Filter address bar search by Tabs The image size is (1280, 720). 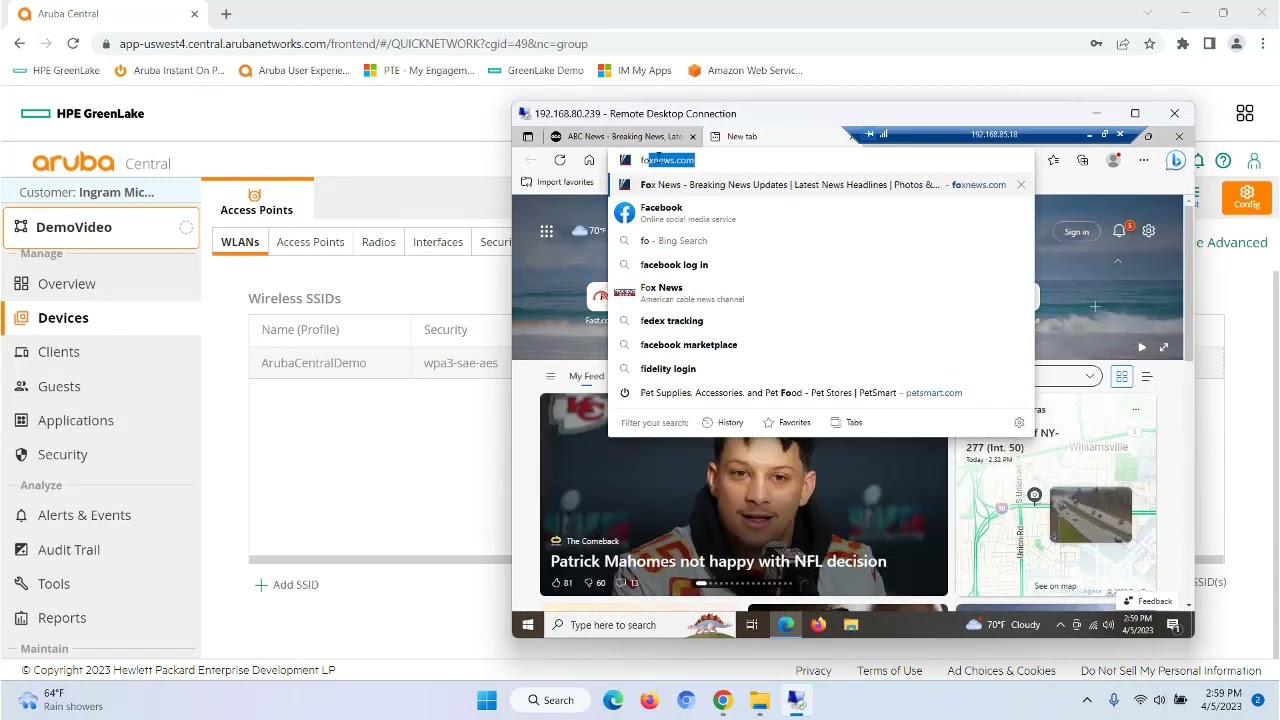pyautogui.click(x=846, y=423)
